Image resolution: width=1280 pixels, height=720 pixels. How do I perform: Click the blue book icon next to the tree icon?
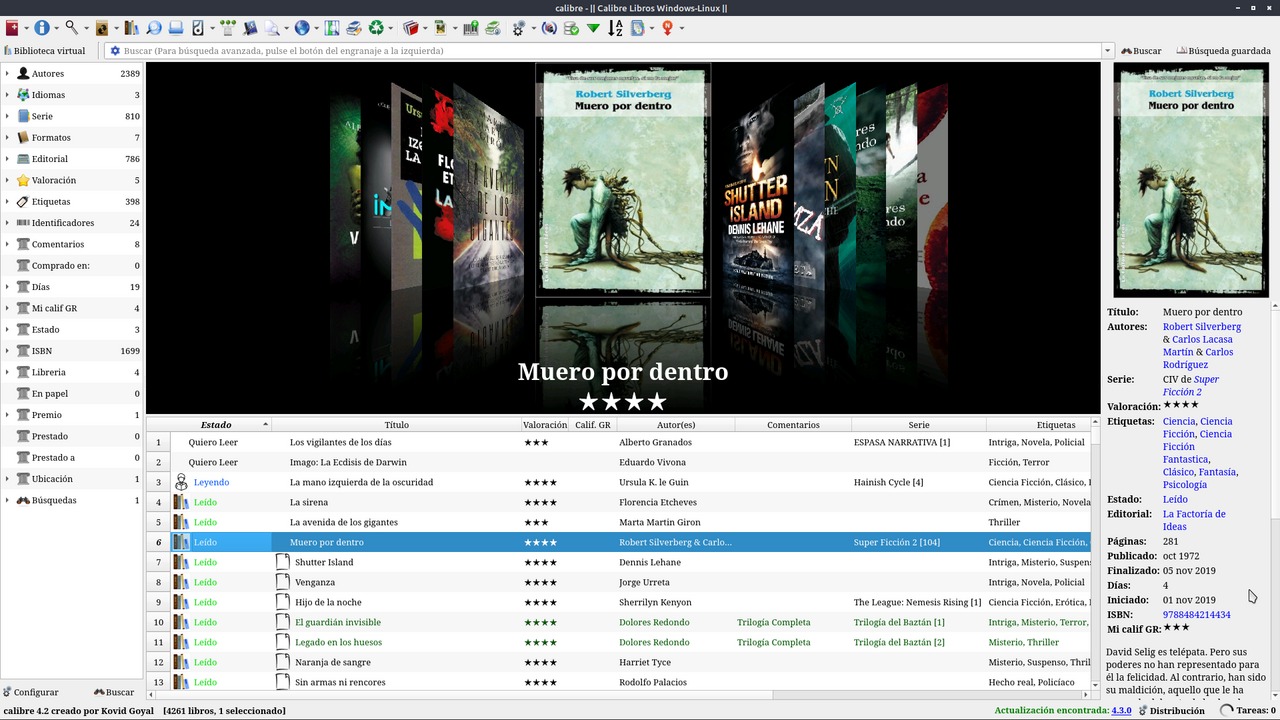pyautogui.click(x=250, y=28)
